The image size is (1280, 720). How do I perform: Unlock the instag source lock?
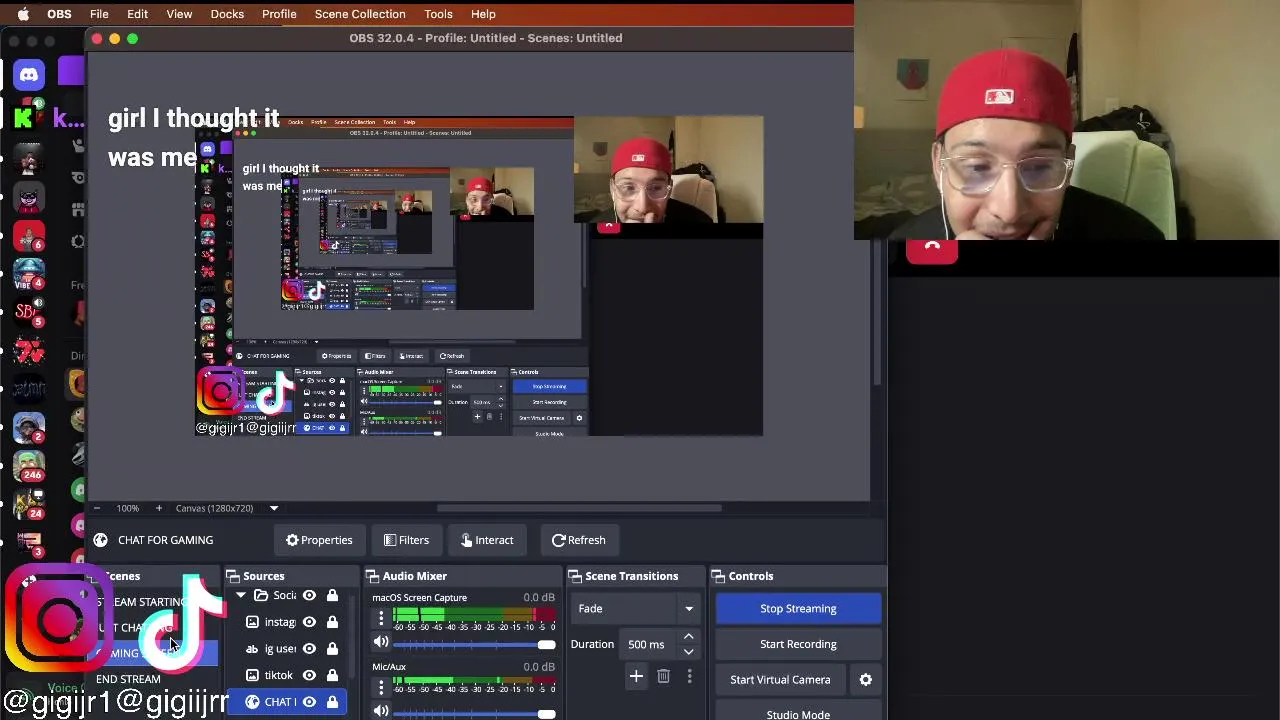[x=332, y=622]
